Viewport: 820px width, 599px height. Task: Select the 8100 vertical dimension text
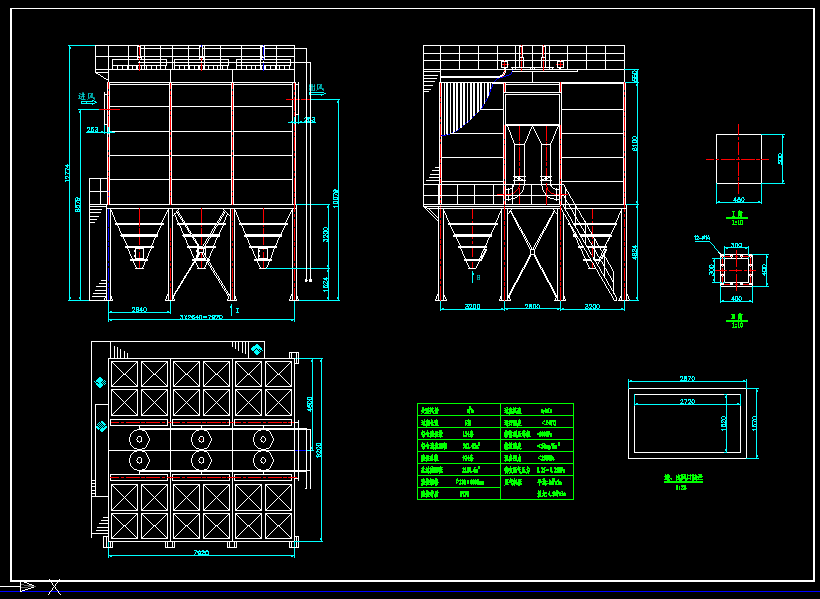click(x=635, y=143)
